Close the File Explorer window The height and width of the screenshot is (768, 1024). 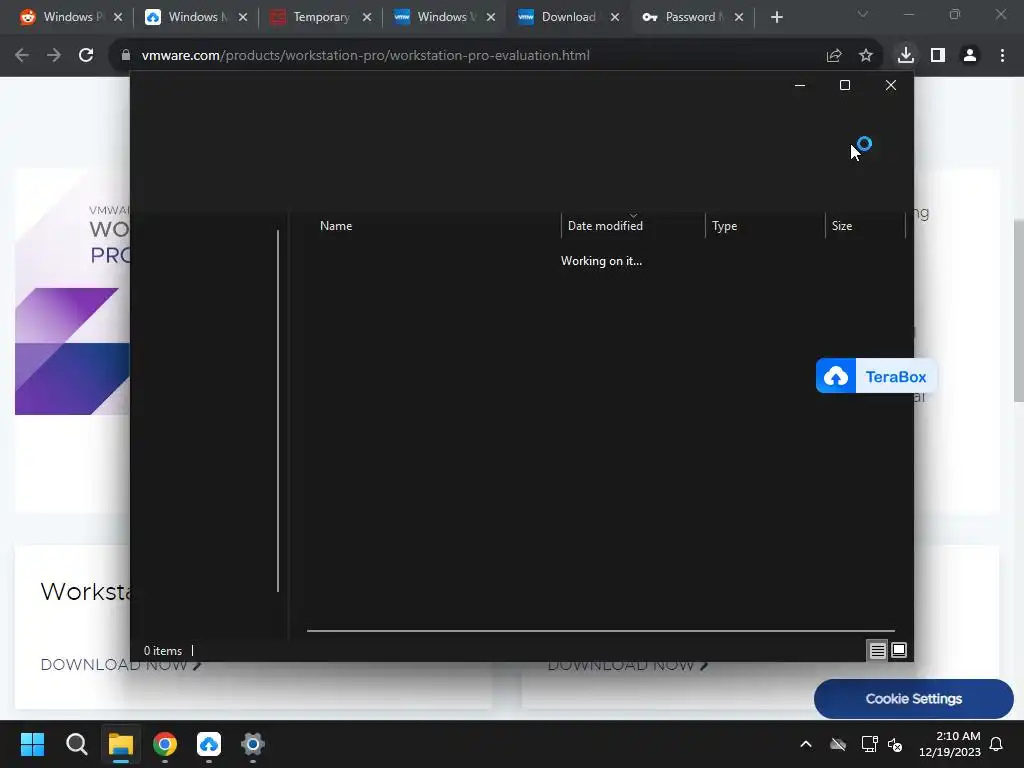[890, 86]
